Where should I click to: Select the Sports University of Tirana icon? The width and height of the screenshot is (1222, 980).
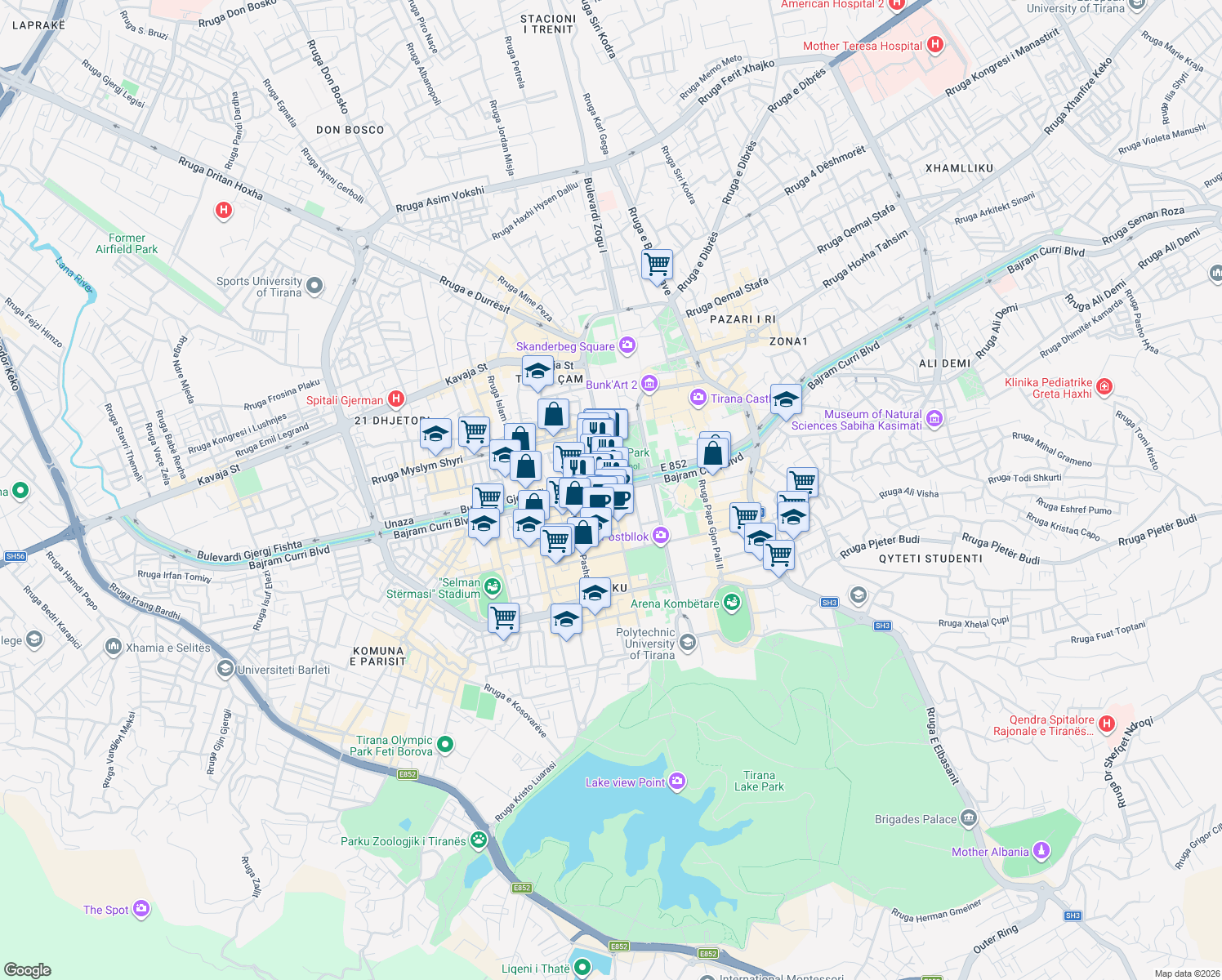pos(315,287)
